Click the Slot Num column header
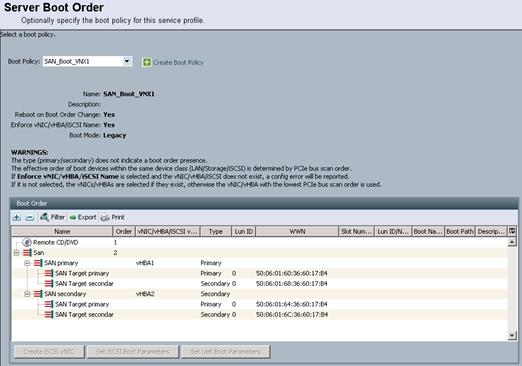 click(356, 231)
